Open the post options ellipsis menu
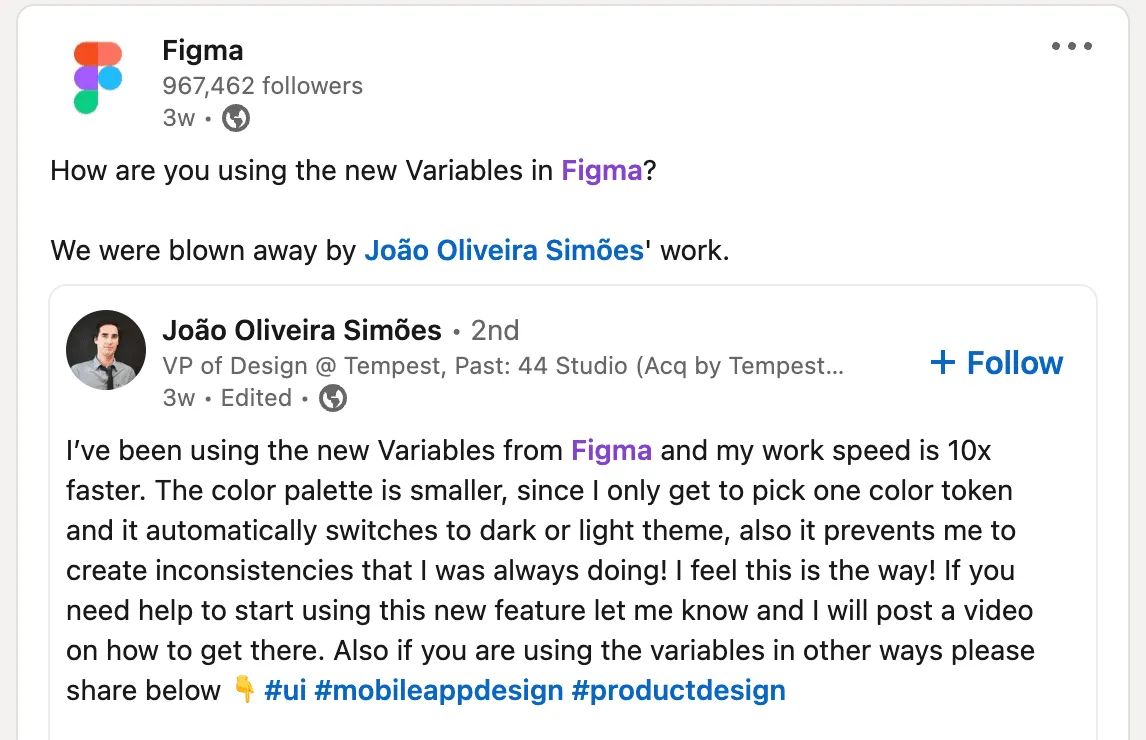This screenshot has height=740, width=1146. [1071, 45]
